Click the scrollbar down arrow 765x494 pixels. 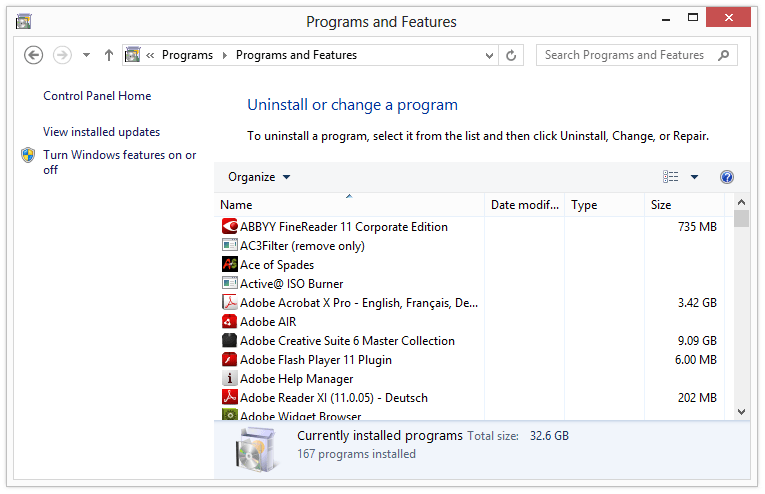742,412
